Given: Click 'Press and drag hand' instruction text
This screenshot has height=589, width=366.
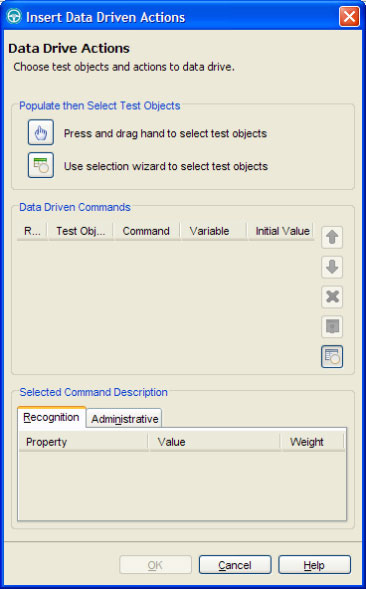Looking at the screenshot, I should 165,133.
